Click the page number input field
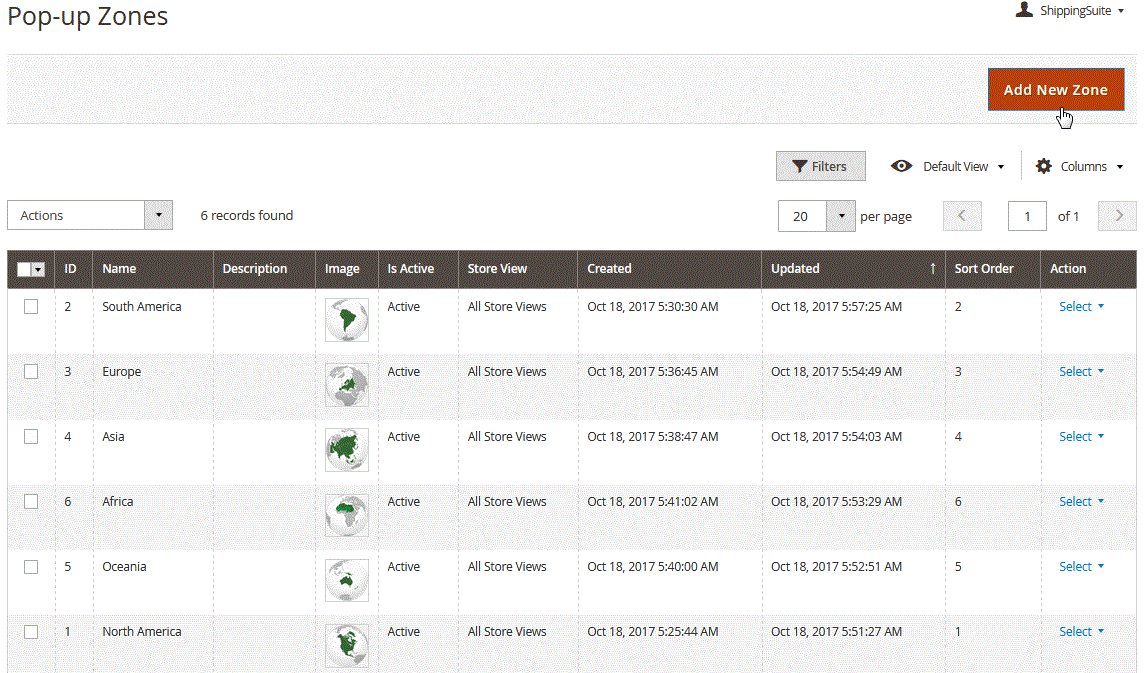 pos(1027,216)
